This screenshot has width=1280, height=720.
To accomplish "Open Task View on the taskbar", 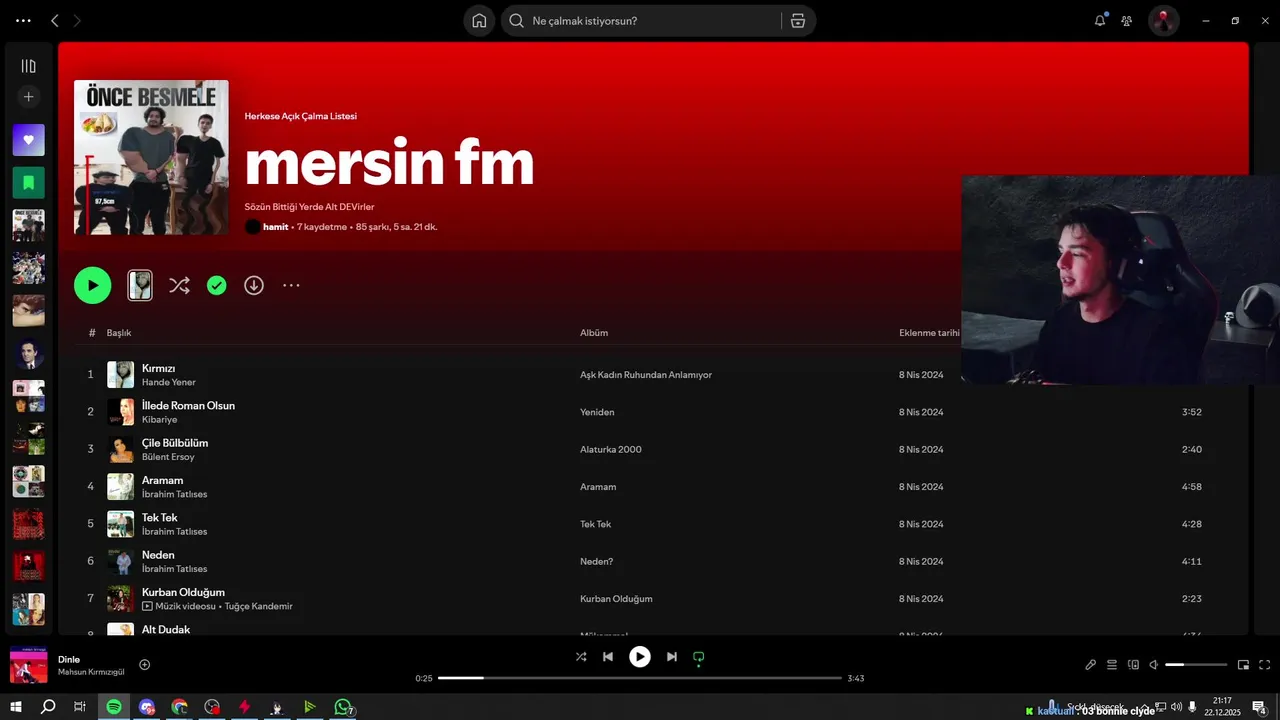I will (x=80, y=707).
